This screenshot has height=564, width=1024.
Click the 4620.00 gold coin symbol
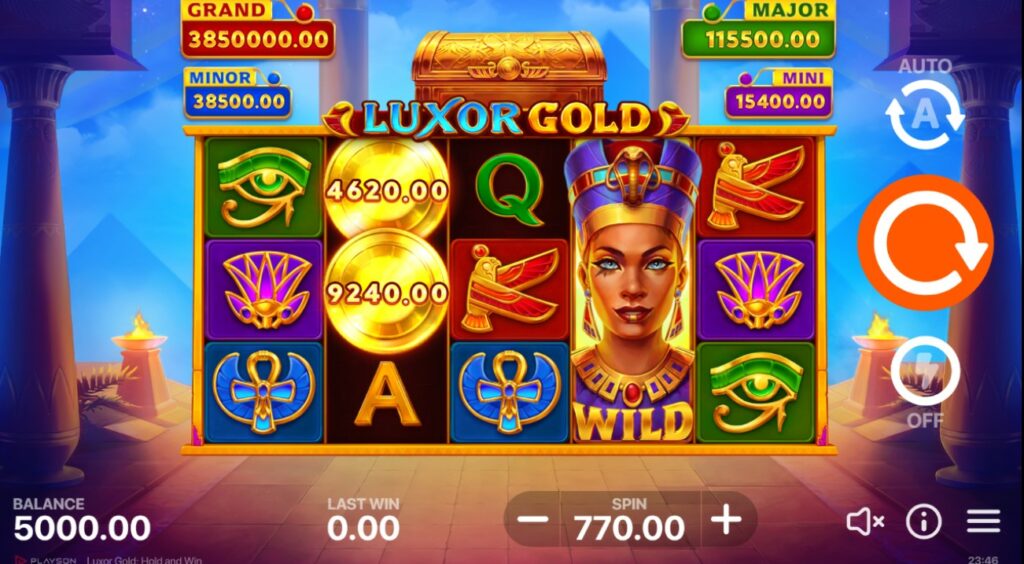click(387, 190)
